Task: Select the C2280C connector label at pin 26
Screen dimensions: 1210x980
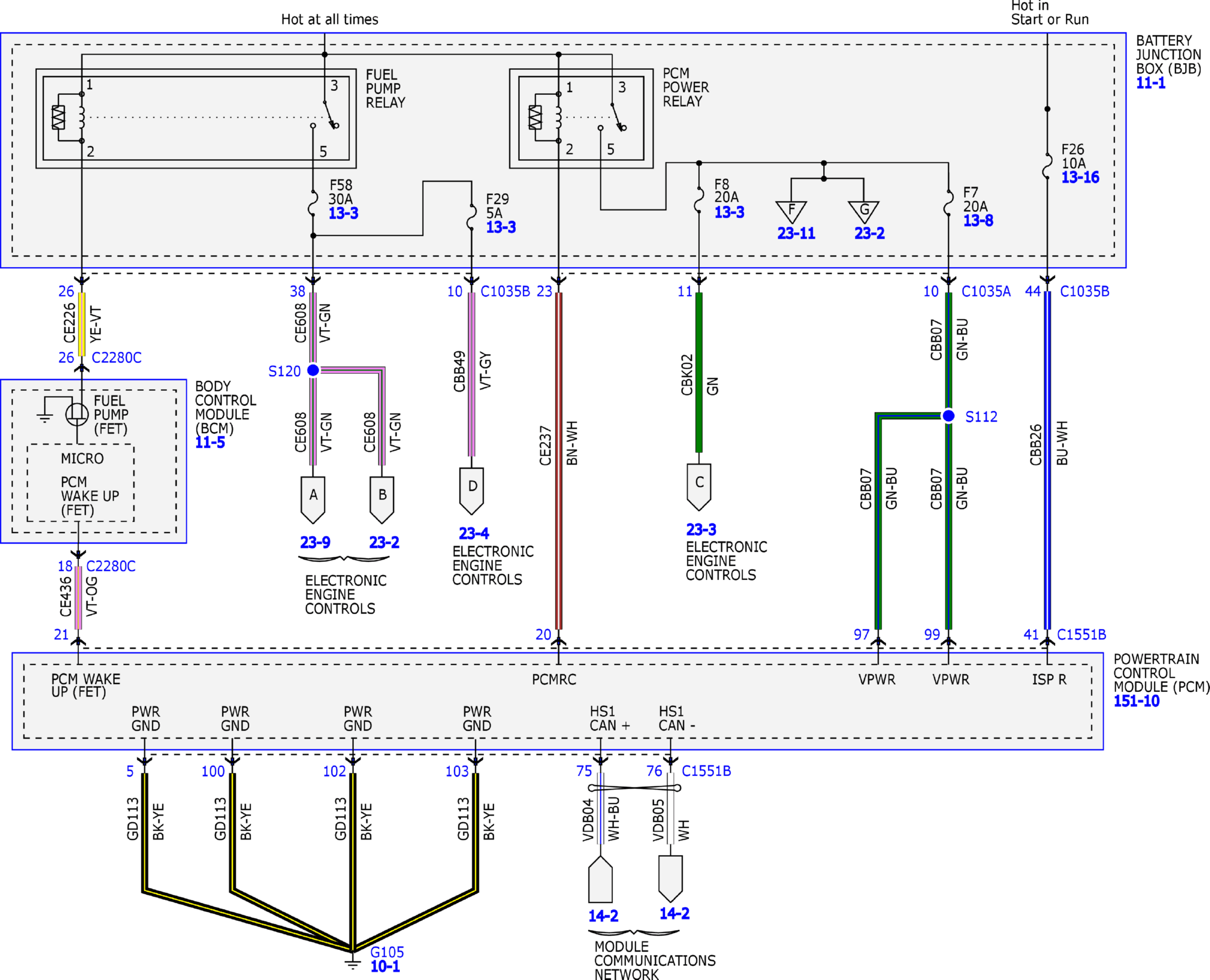Action: tap(116, 358)
